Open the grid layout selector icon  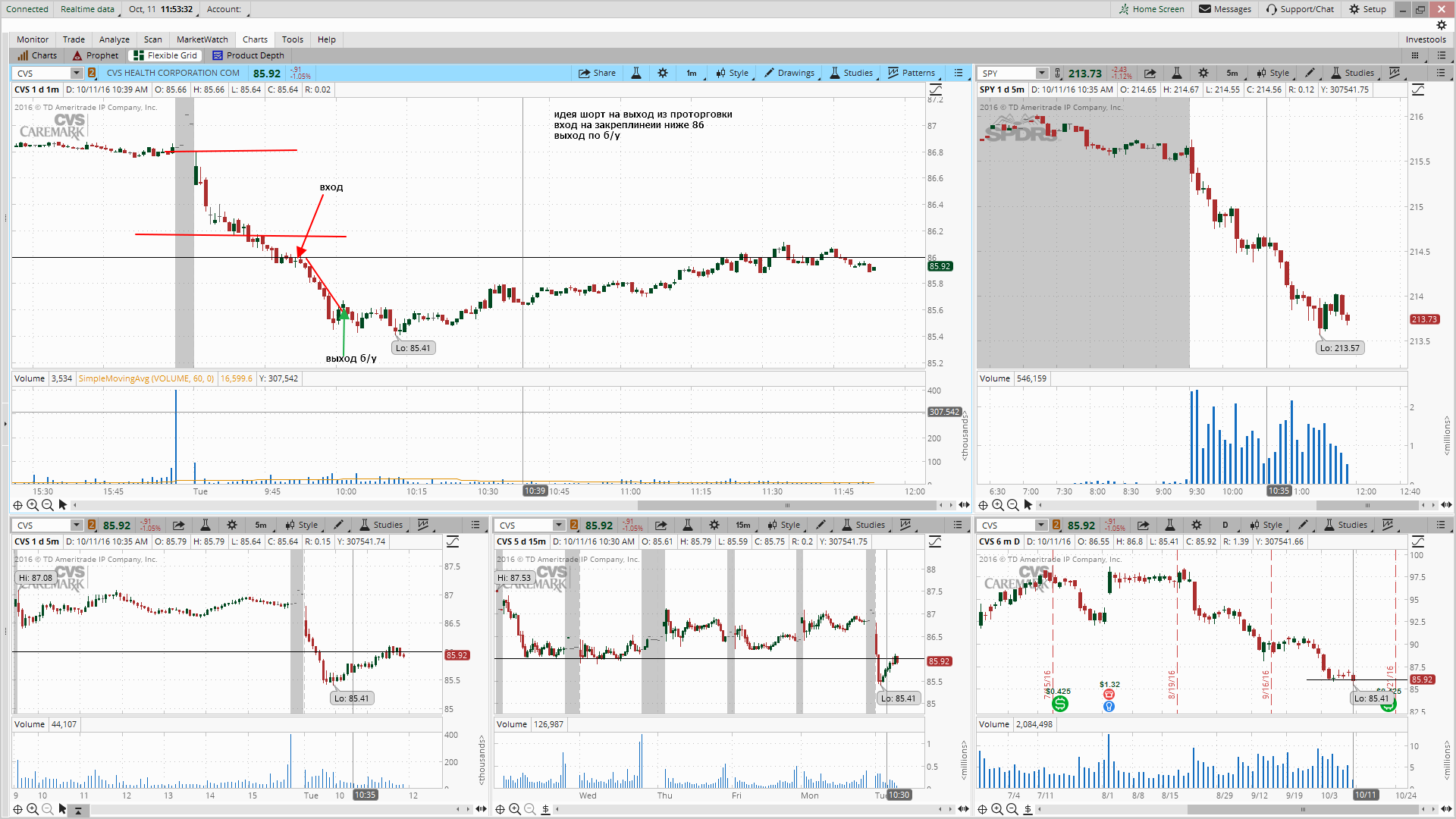[x=1415, y=55]
